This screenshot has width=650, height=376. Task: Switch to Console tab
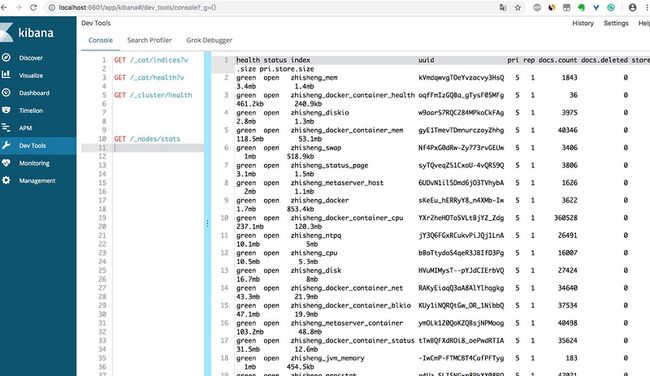[x=100, y=40]
